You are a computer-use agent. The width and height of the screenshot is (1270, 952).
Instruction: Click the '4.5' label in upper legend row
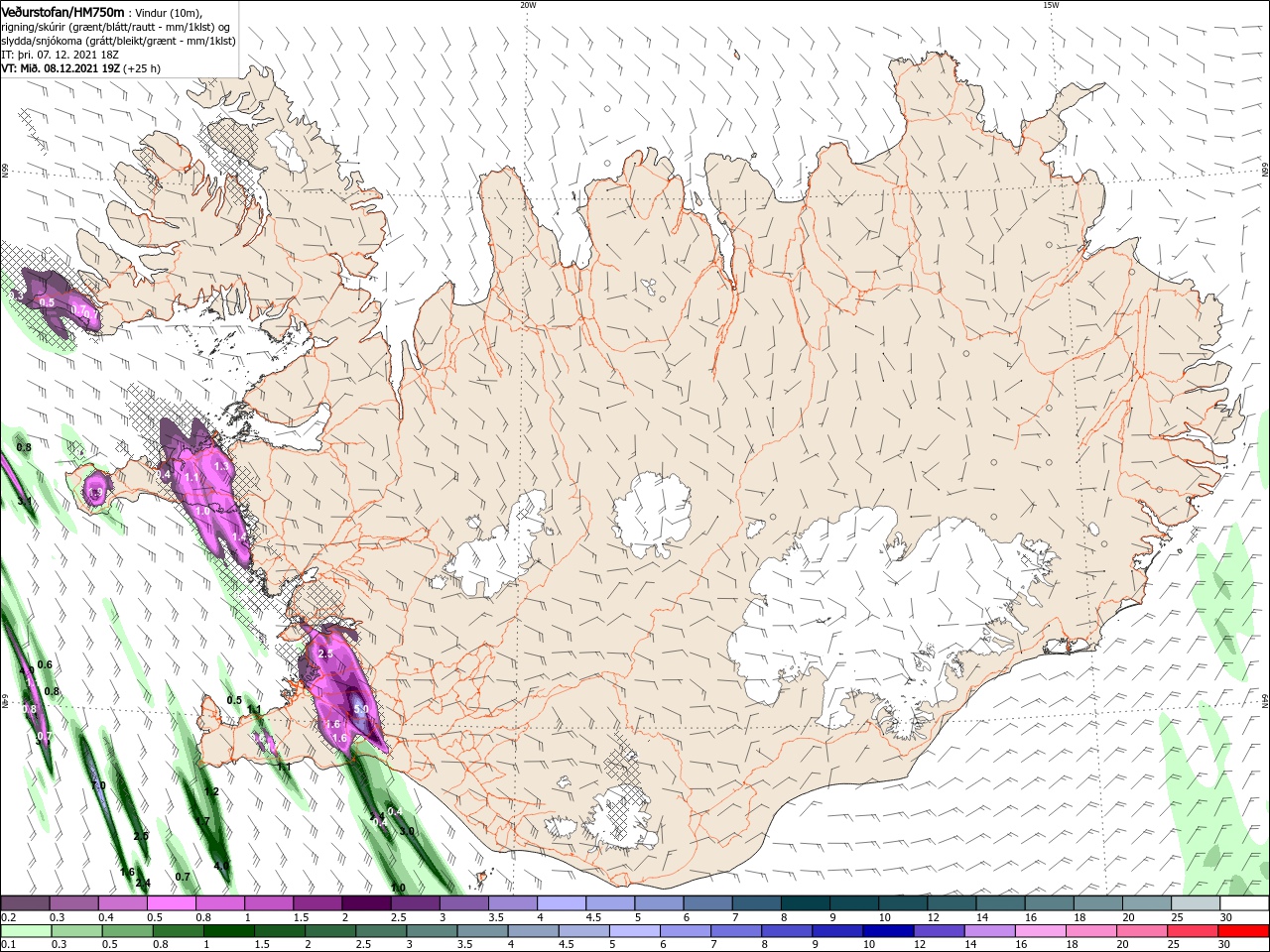coord(594,917)
